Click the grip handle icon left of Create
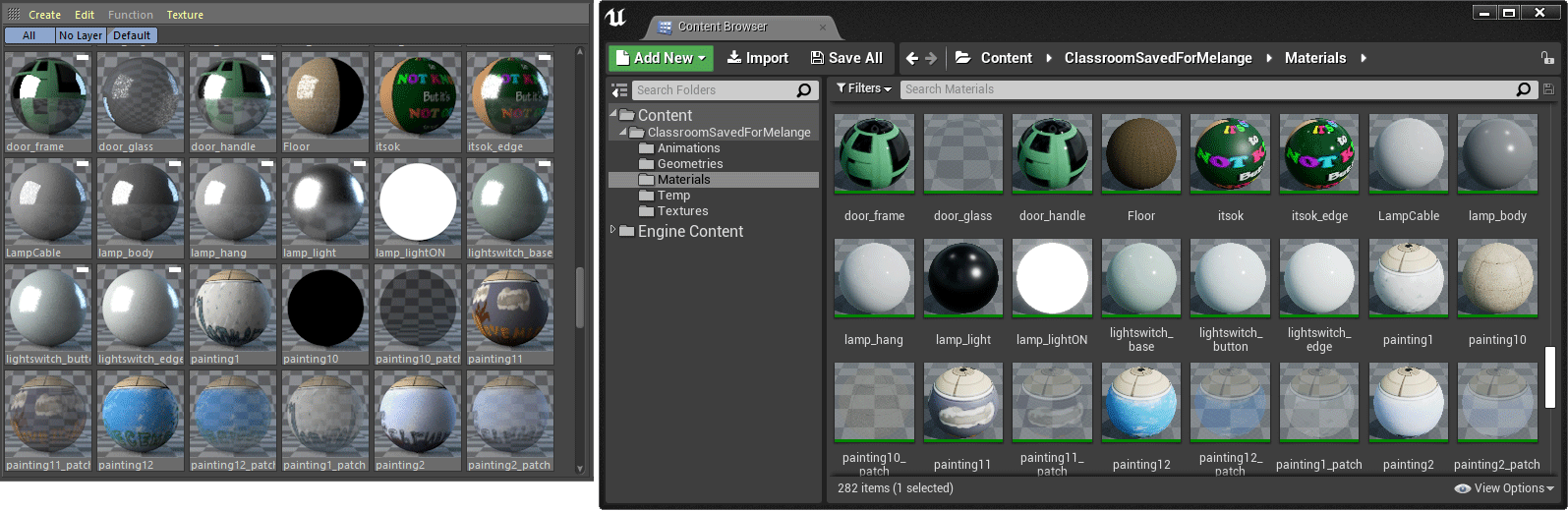 [x=14, y=15]
